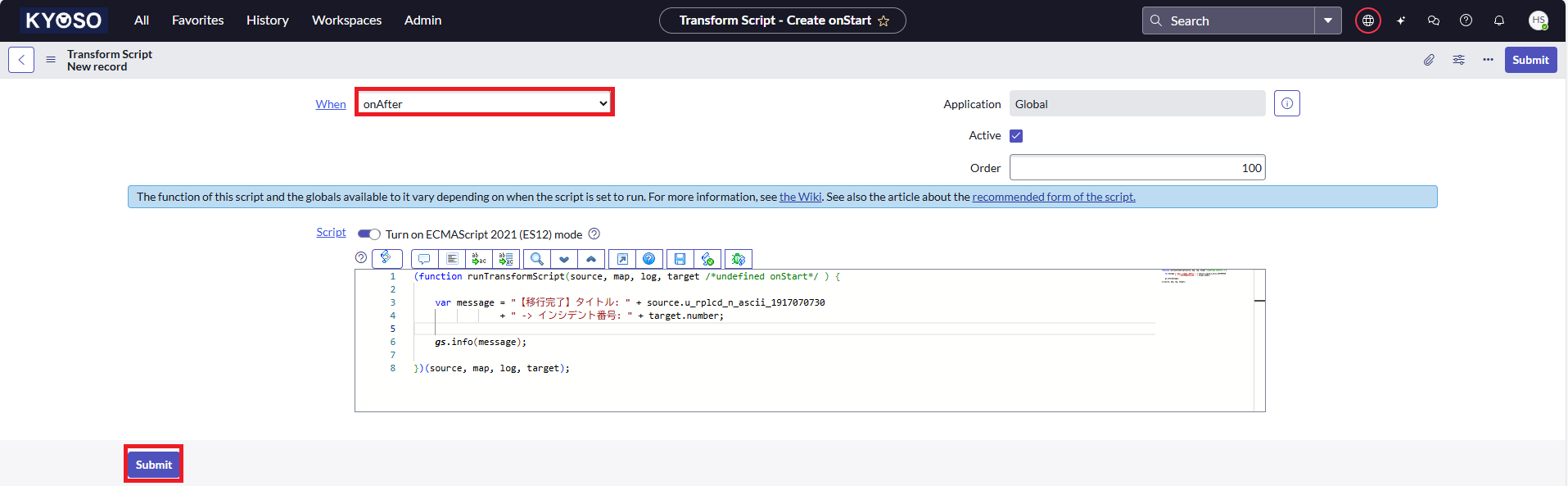
Task: Click the script debugger bug icon
Action: tap(738, 259)
